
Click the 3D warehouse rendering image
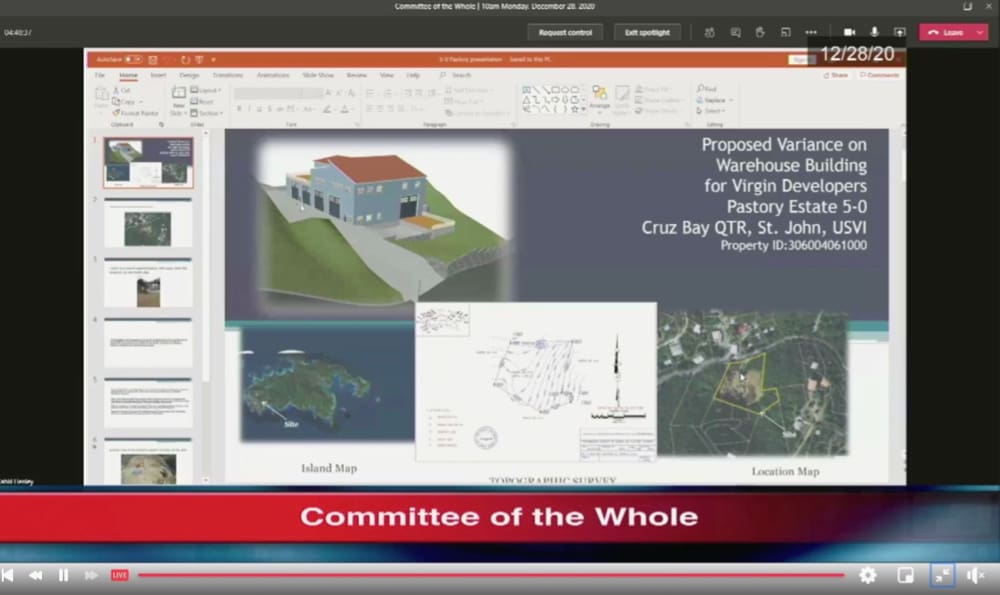coord(383,222)
